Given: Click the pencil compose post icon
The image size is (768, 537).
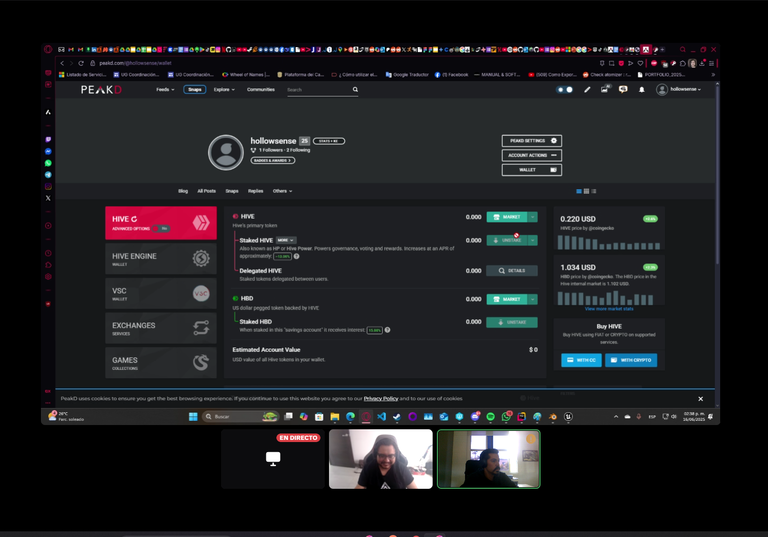Looking at the screenshot, I should click(587, 90).
